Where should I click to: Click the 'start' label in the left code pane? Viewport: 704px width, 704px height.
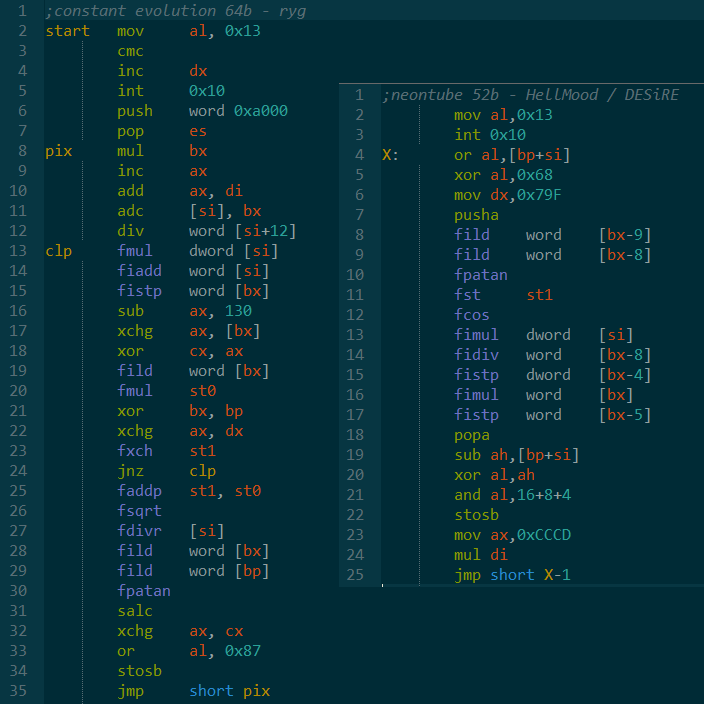click(67, 31)
